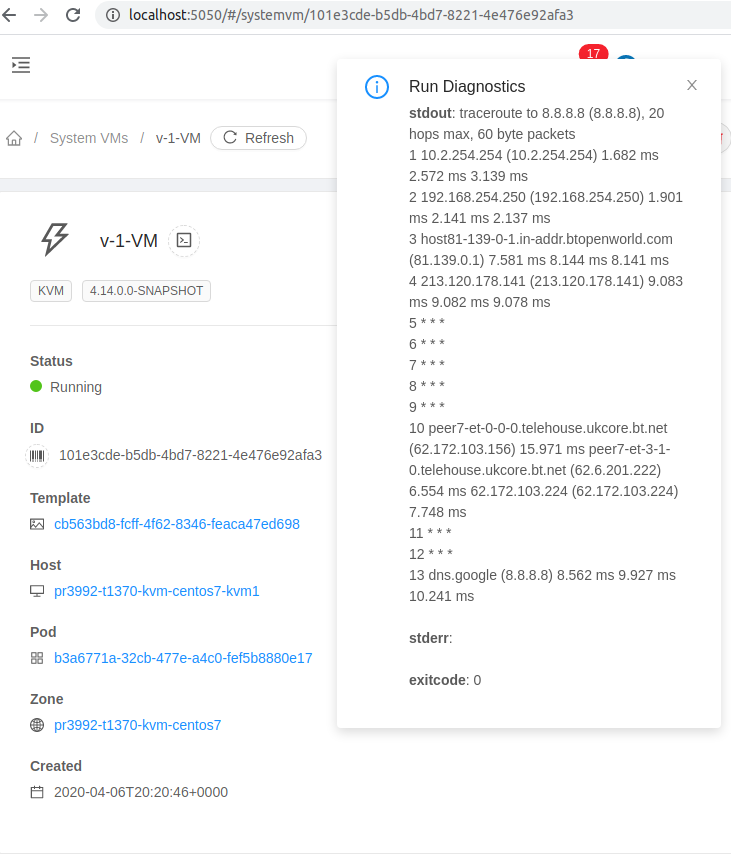Click the Template section label

pos(60,498)
